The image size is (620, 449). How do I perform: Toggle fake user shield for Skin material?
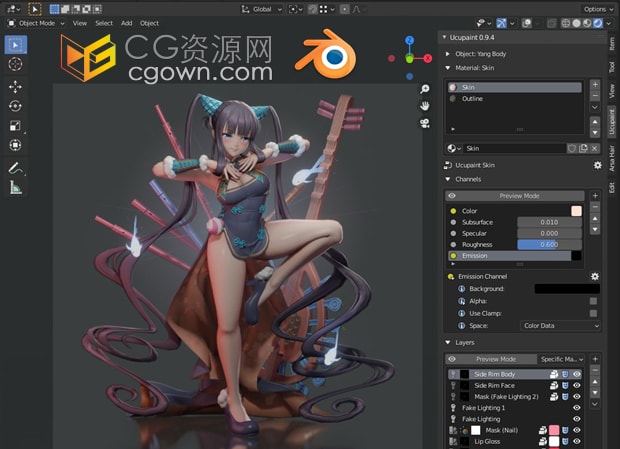[x=572, y=148]
